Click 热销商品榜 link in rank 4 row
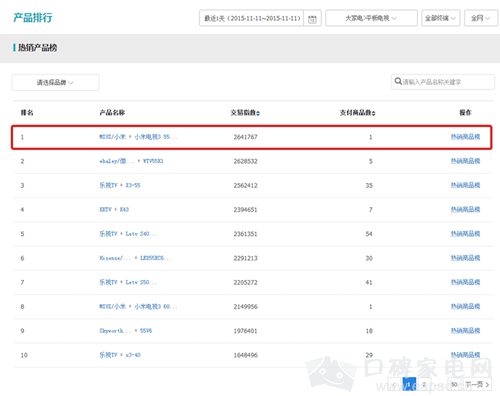The image size is (500, 396). [465, 209]
